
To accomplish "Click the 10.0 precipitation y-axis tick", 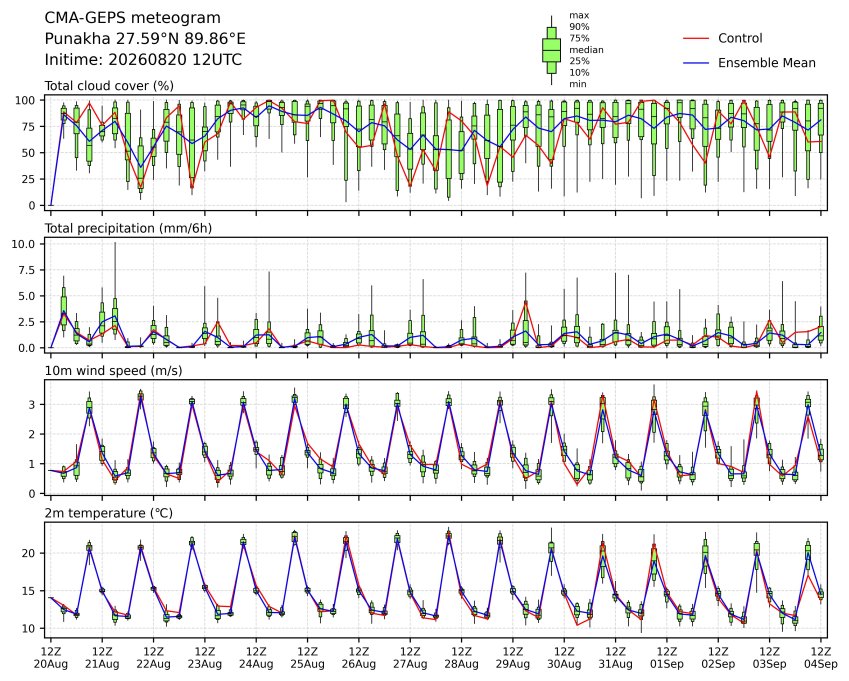I will (23, 244).
